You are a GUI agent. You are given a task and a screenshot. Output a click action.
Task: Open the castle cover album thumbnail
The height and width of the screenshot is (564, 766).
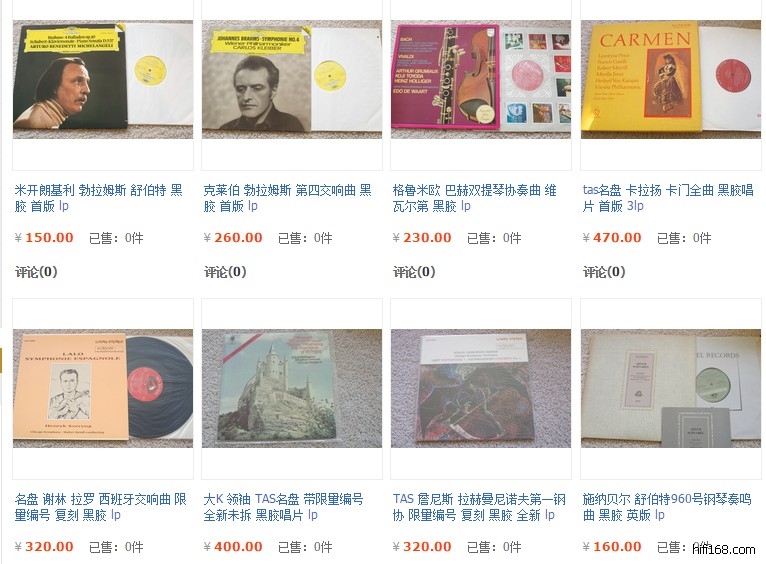pyautogui.click(x=292, y=388)
